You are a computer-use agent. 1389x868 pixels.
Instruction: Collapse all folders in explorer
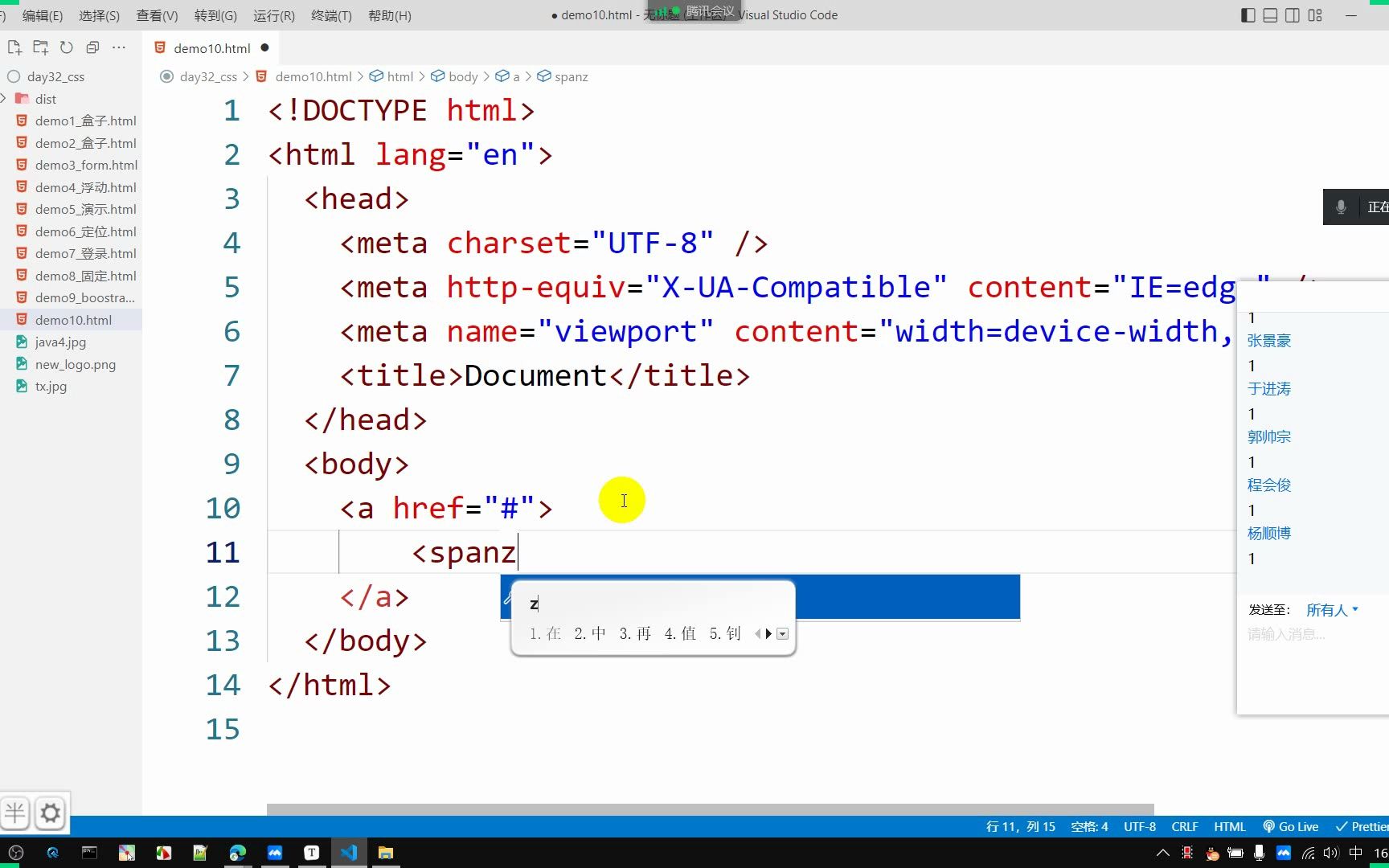[x=92, y=47]
